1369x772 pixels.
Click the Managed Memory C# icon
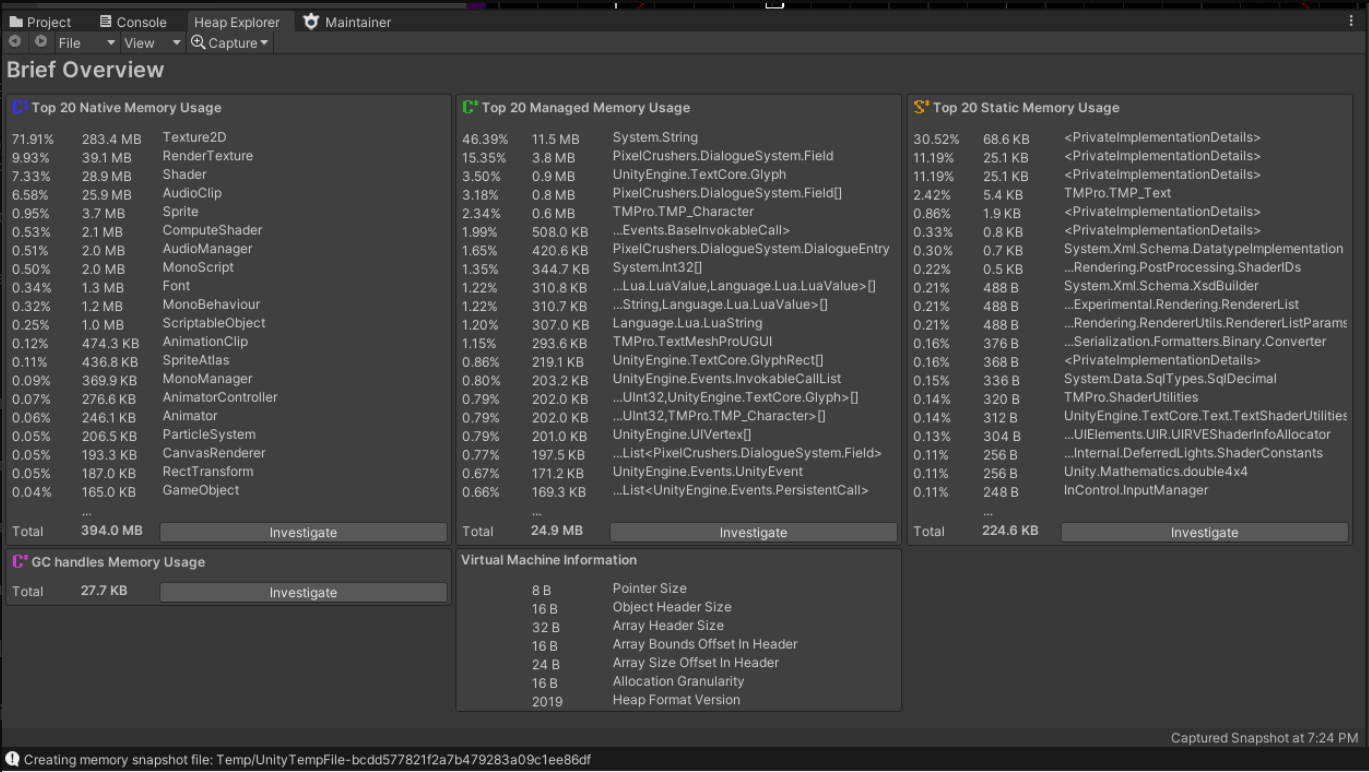pos(469,107)
